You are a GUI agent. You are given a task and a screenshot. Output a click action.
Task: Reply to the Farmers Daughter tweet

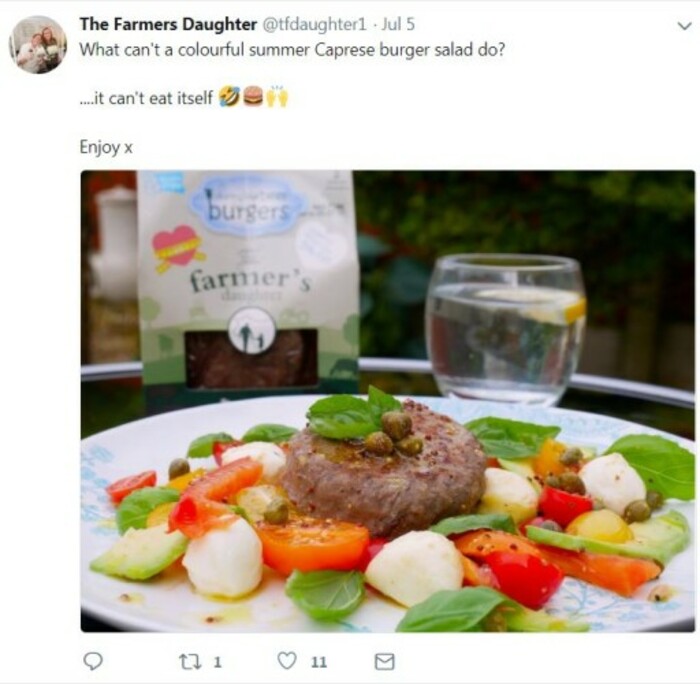coord(93,661)
